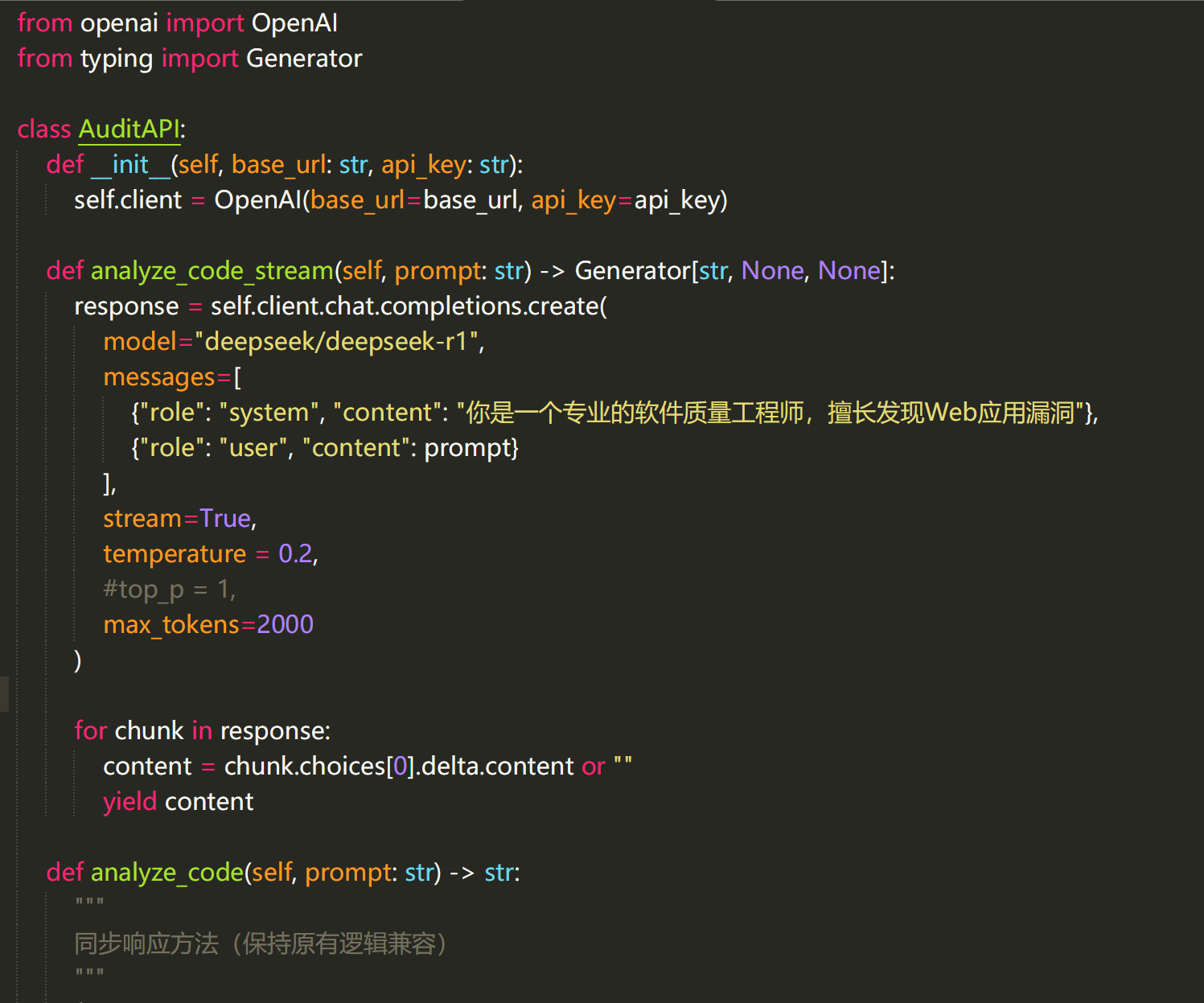Click the temperature value 0.2

point(295,554)
